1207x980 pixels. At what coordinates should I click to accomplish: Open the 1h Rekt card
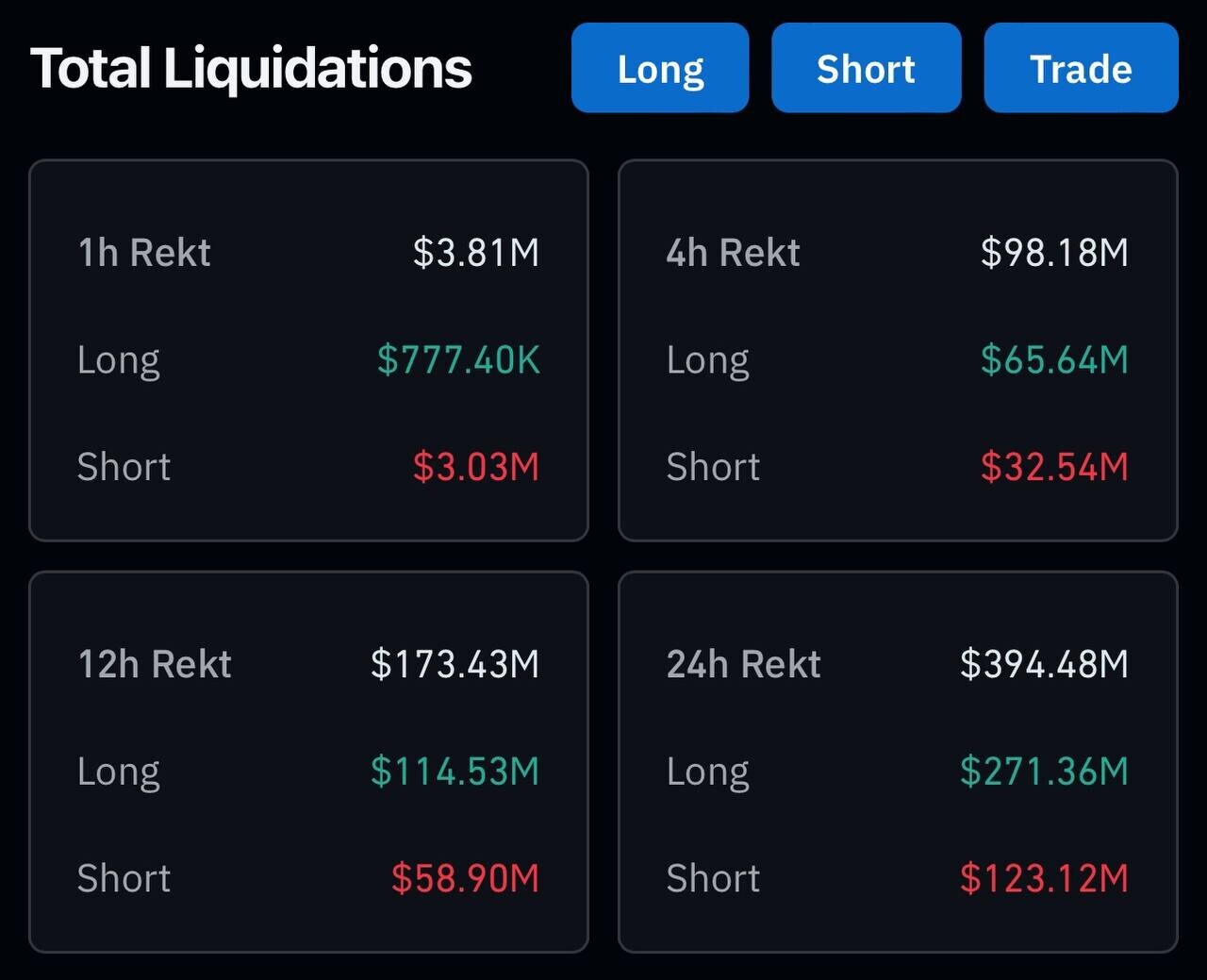coord(308,350)
